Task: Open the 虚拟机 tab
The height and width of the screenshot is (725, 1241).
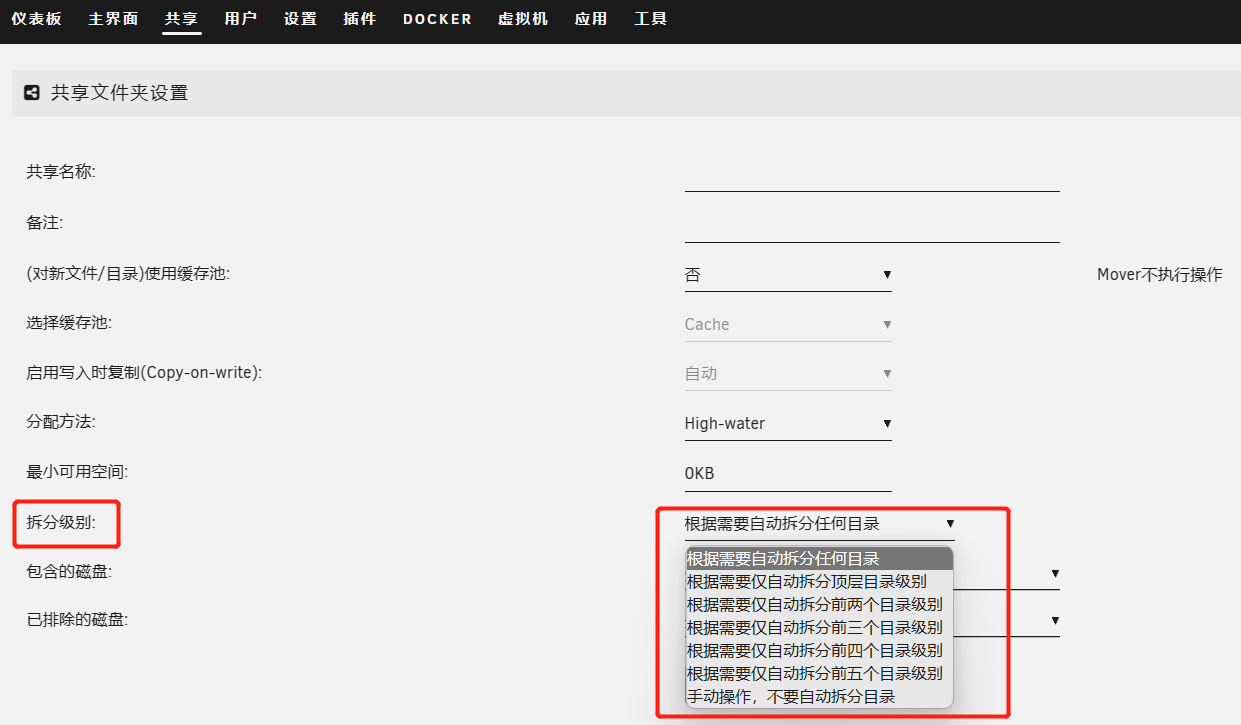Action: click(x=523, y=19)
